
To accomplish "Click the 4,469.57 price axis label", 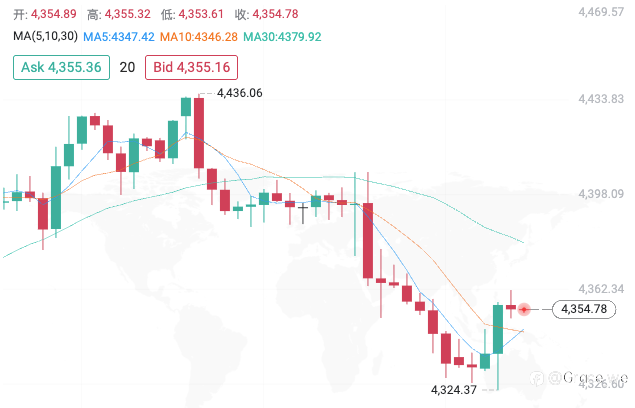I will pos(601,12).
